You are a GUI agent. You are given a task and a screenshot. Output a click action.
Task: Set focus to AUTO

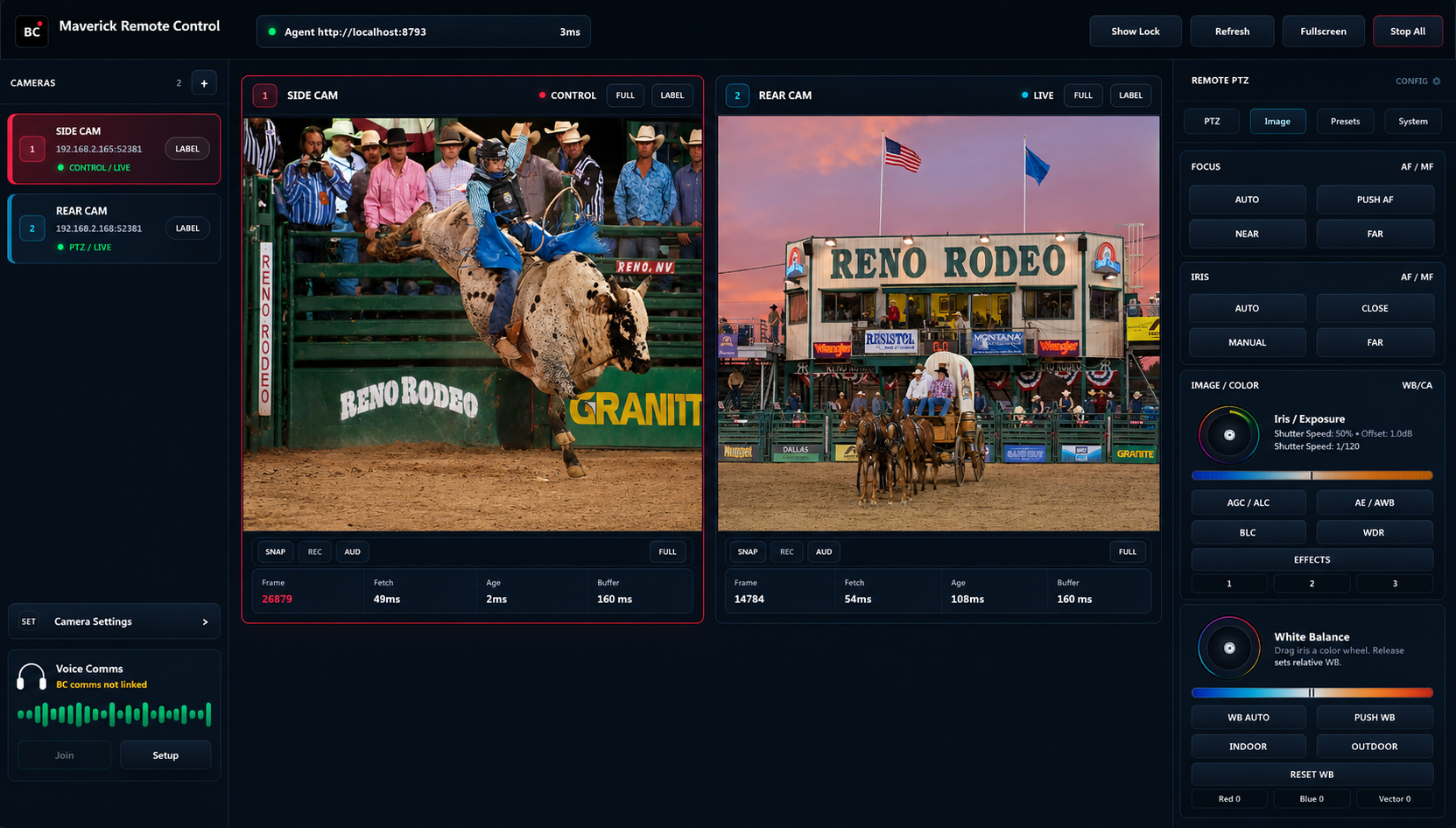pos(1247,200)
